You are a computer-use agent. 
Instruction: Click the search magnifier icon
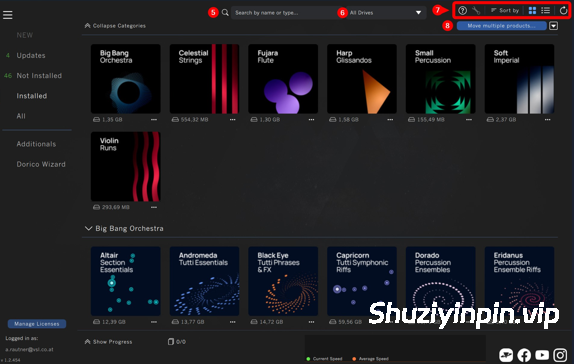coord(225,13)
